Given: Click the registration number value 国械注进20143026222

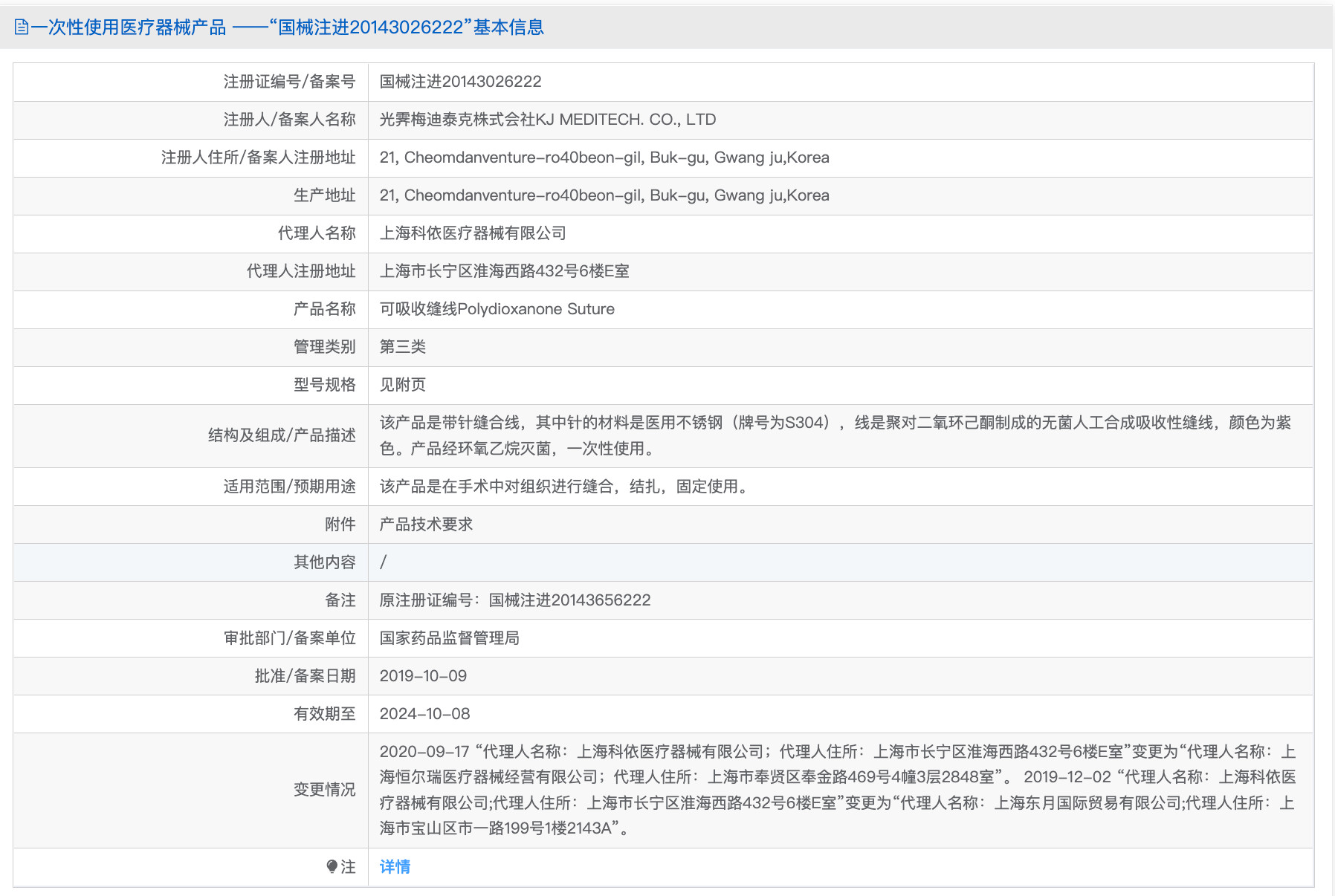Looking at the screenshot, I should 460,82.
